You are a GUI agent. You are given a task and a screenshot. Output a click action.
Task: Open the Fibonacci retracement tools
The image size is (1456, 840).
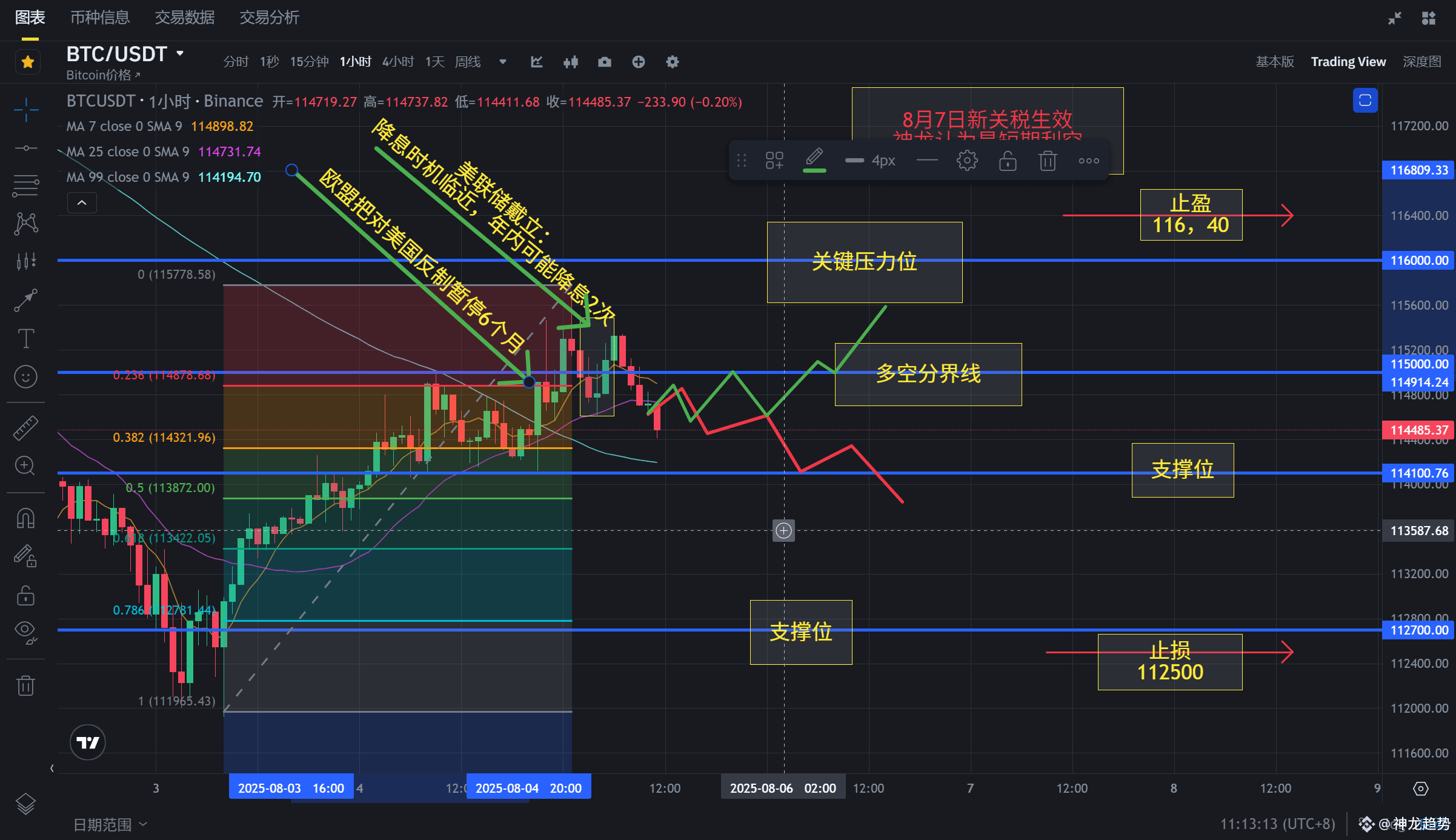coord(26,186)
